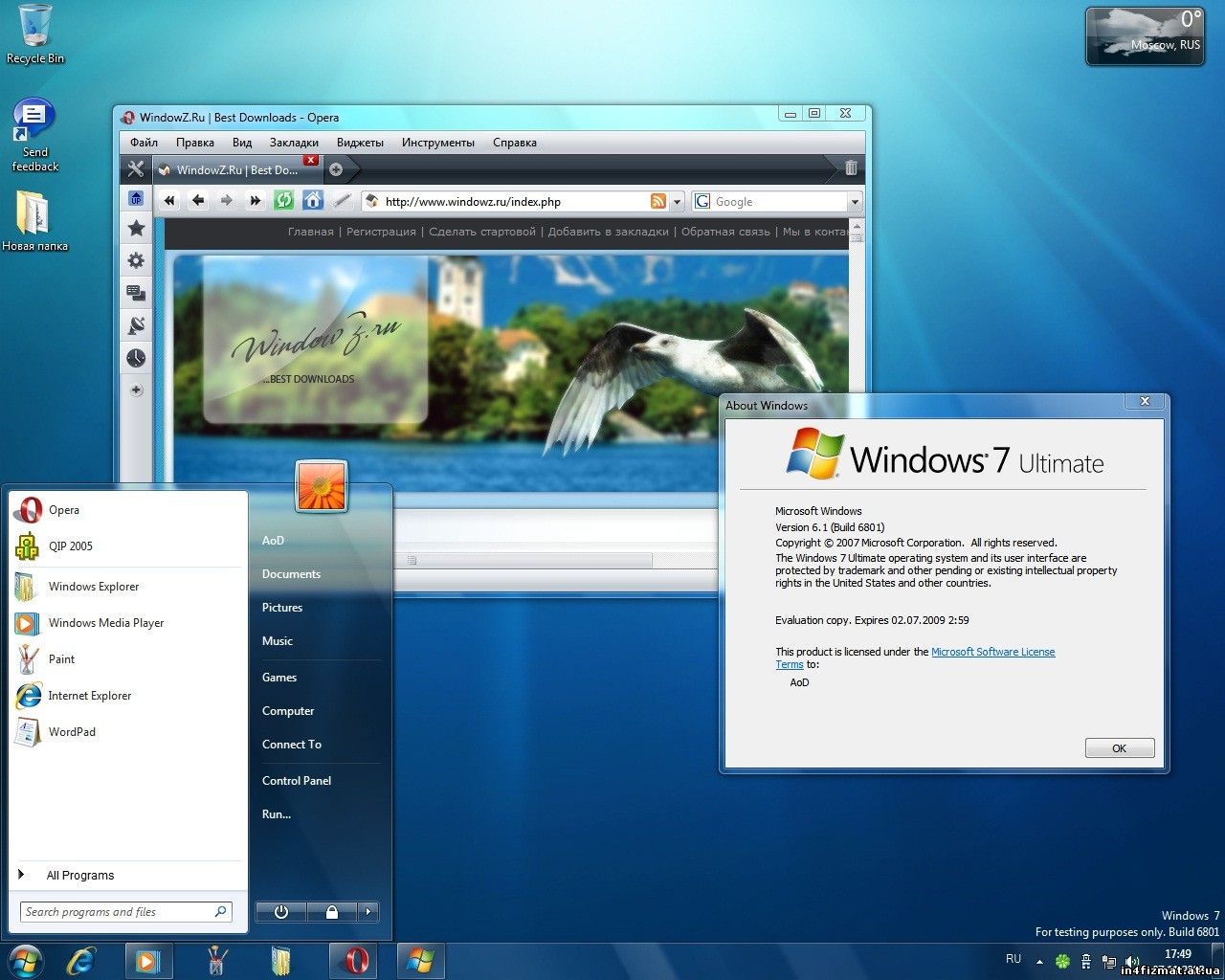This screenshot has width=1225, height=980.
Task: Click Unite UP icon in Opera sidebar
Action: [x=136, y=199]
